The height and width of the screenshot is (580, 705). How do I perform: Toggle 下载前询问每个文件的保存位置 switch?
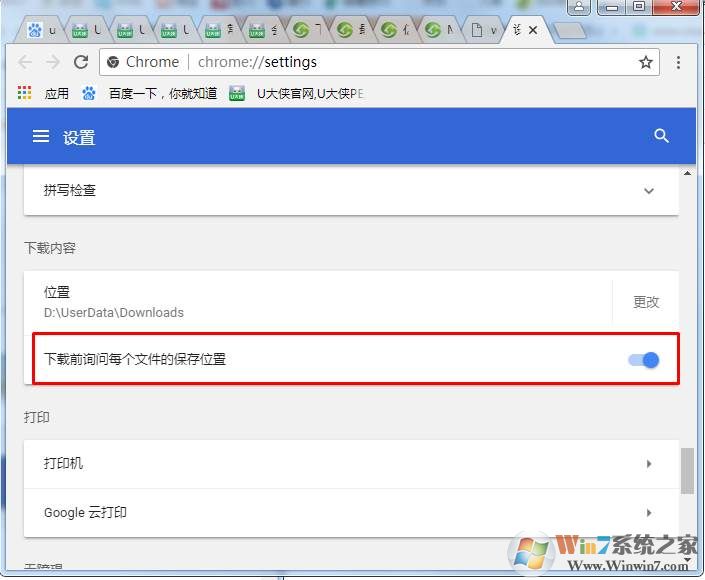pyautogui.click(x=644, y=359)
